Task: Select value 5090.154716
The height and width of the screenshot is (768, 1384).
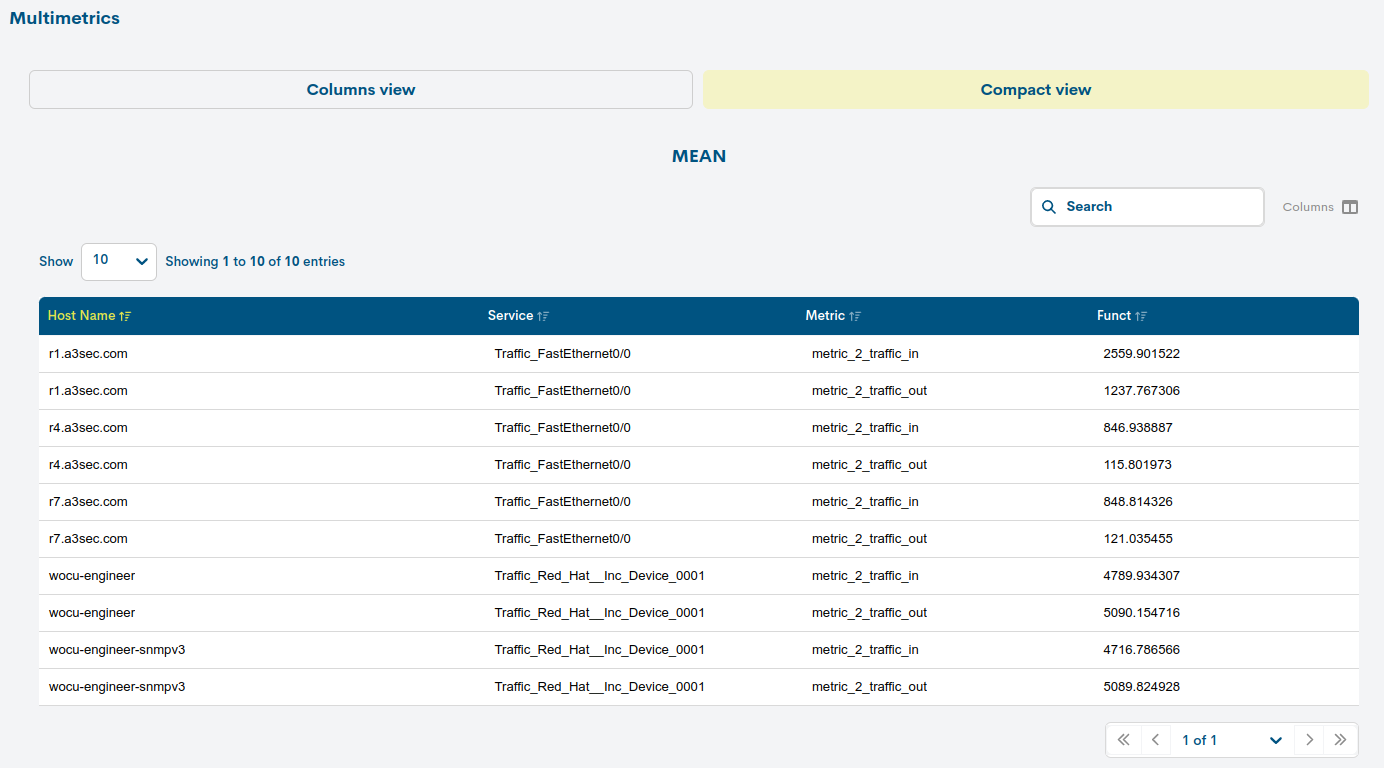Action: click(1142, 613)
